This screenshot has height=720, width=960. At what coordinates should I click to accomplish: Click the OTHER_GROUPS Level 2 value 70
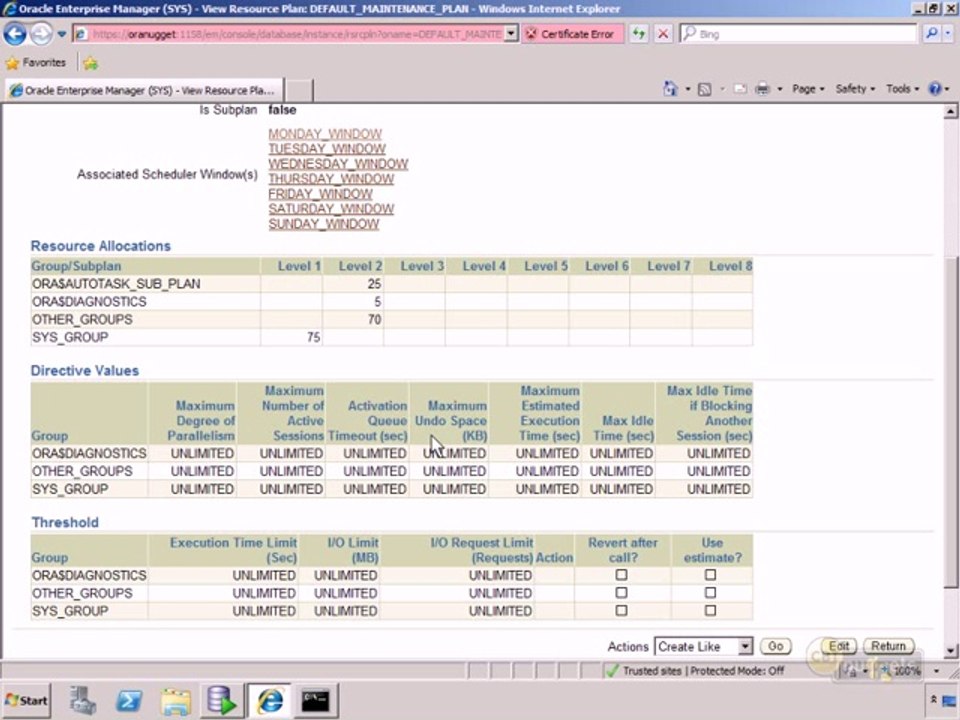pos(374,320)
